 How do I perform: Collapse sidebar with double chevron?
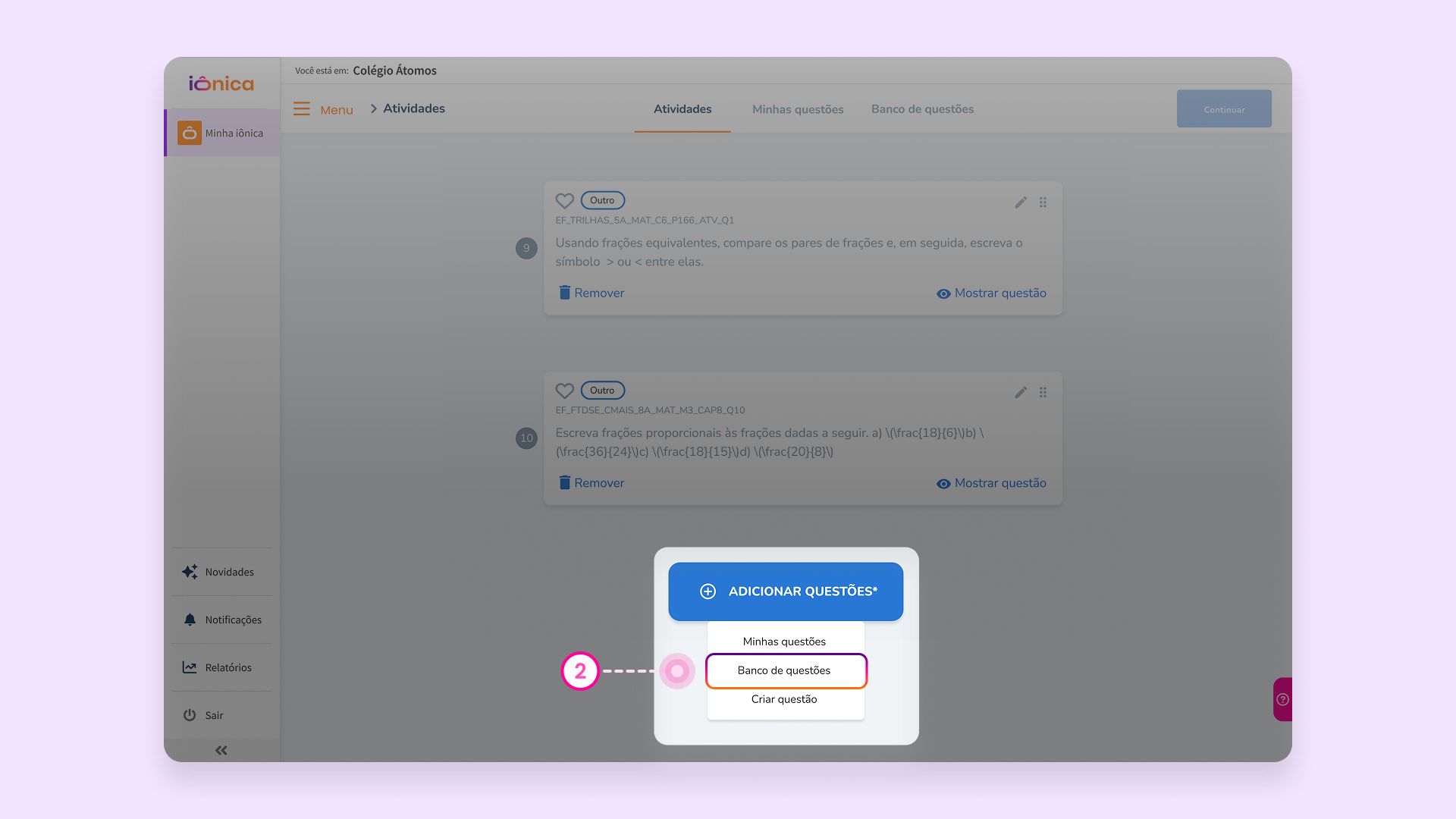coord(221,751)
